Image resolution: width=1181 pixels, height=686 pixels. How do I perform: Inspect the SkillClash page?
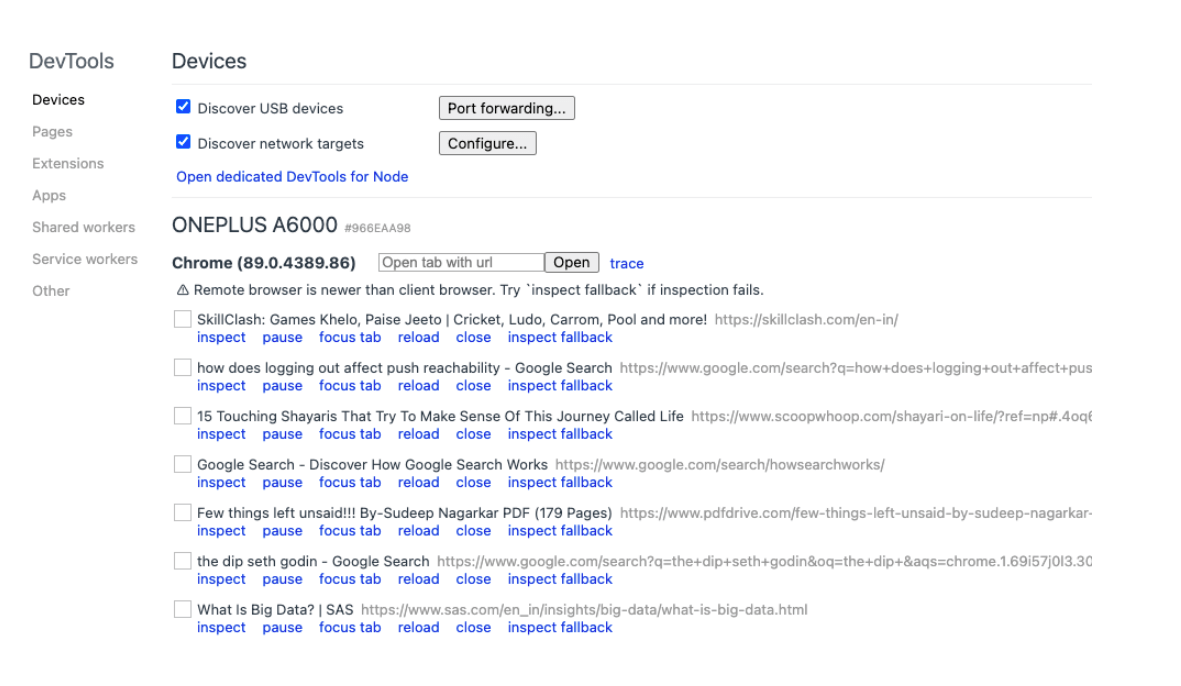coord(221,337)
